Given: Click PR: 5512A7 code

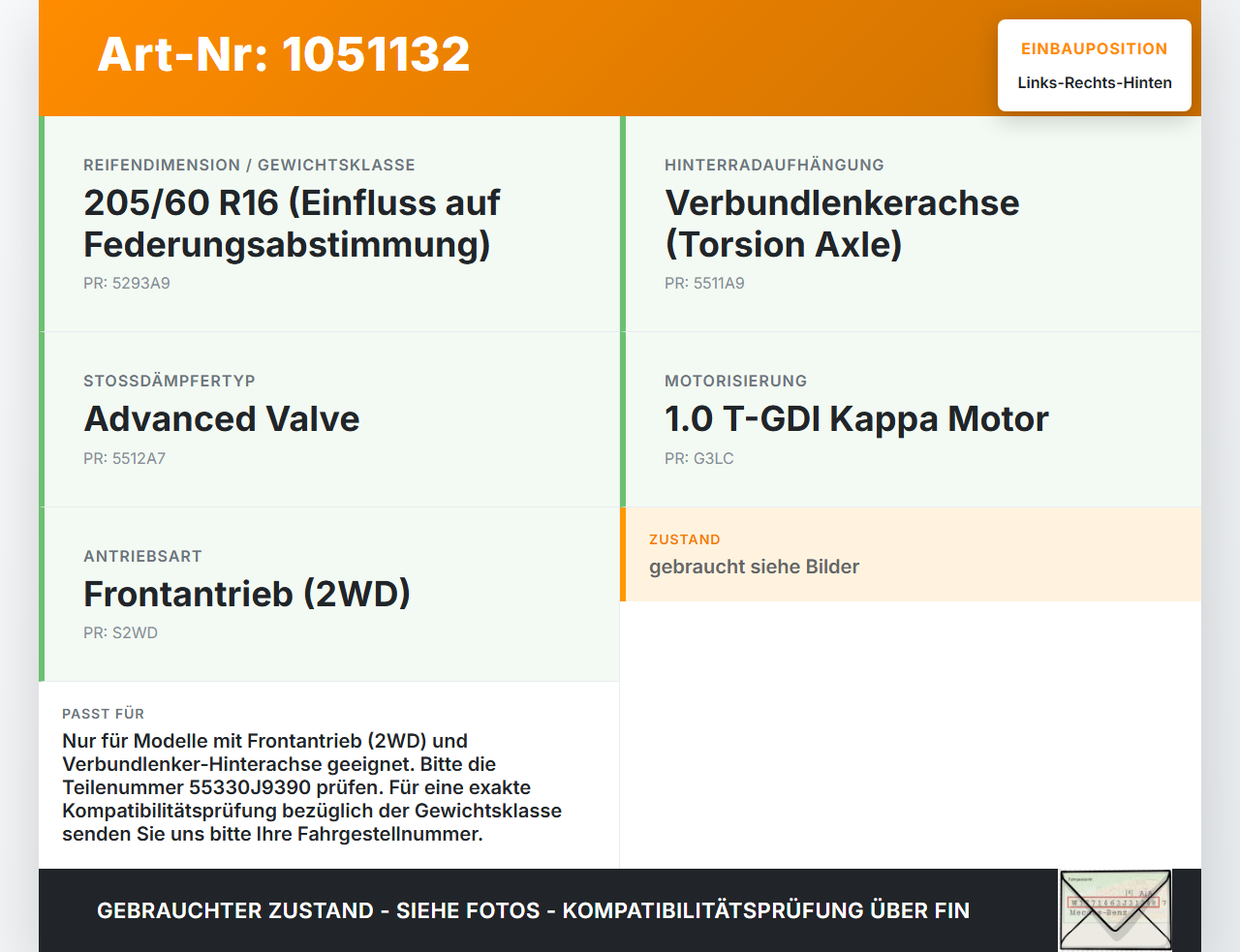Looking at the screenshot, I should point(124,459).
